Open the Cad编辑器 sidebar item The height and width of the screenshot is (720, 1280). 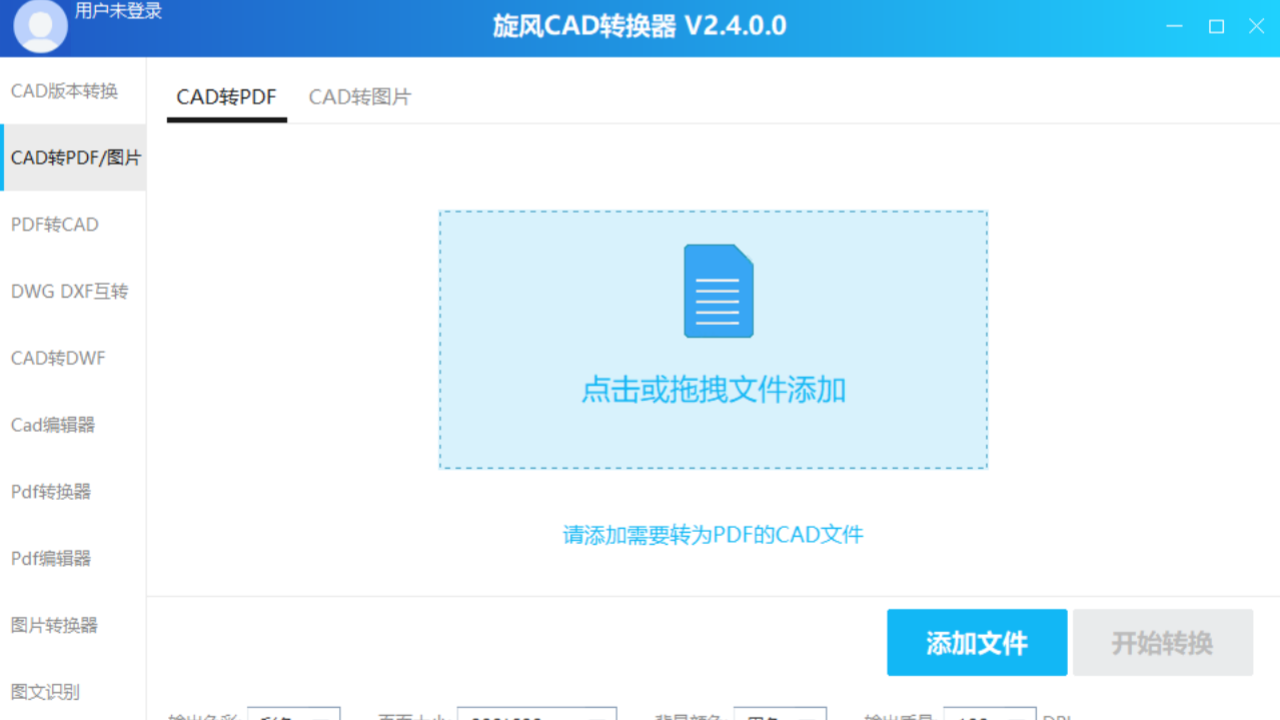(x=53, y=425)
